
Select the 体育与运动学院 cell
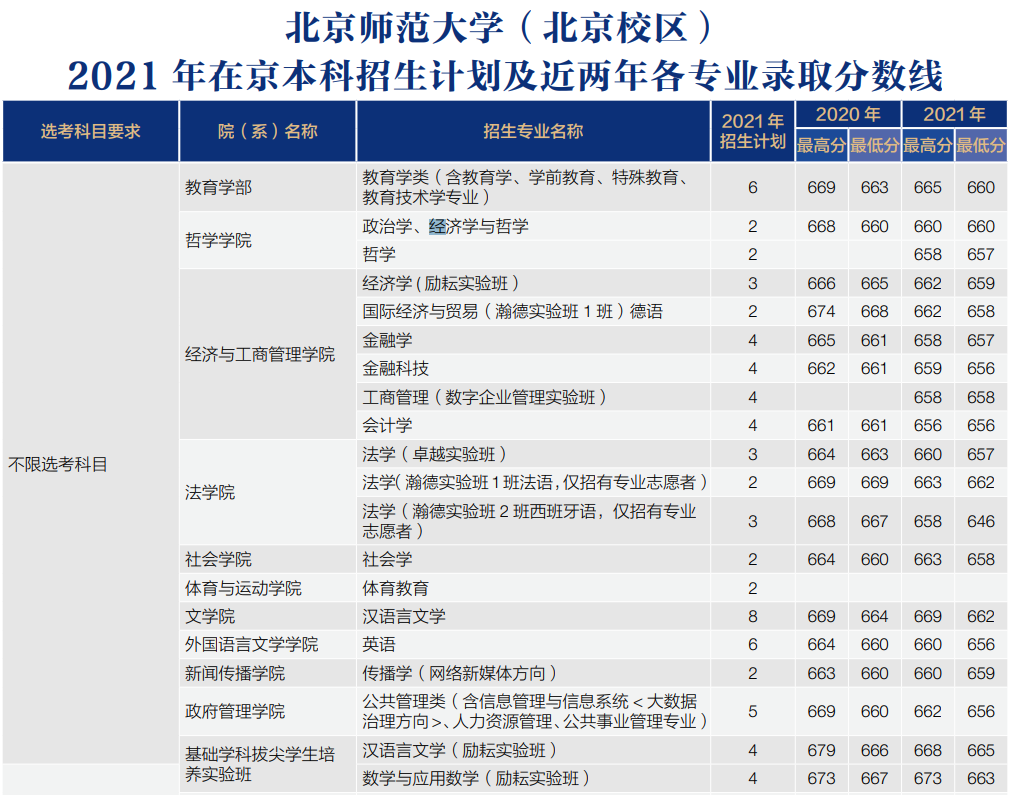click(243, 588)
